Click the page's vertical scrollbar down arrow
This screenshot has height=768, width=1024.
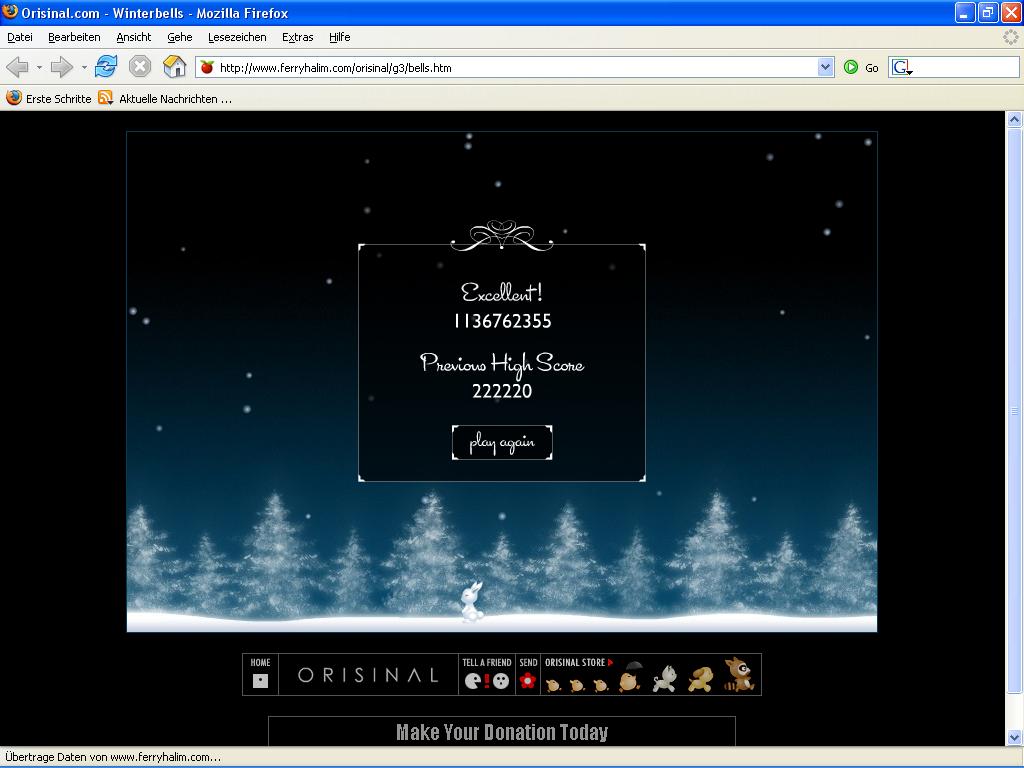[x=1014, y=737]
